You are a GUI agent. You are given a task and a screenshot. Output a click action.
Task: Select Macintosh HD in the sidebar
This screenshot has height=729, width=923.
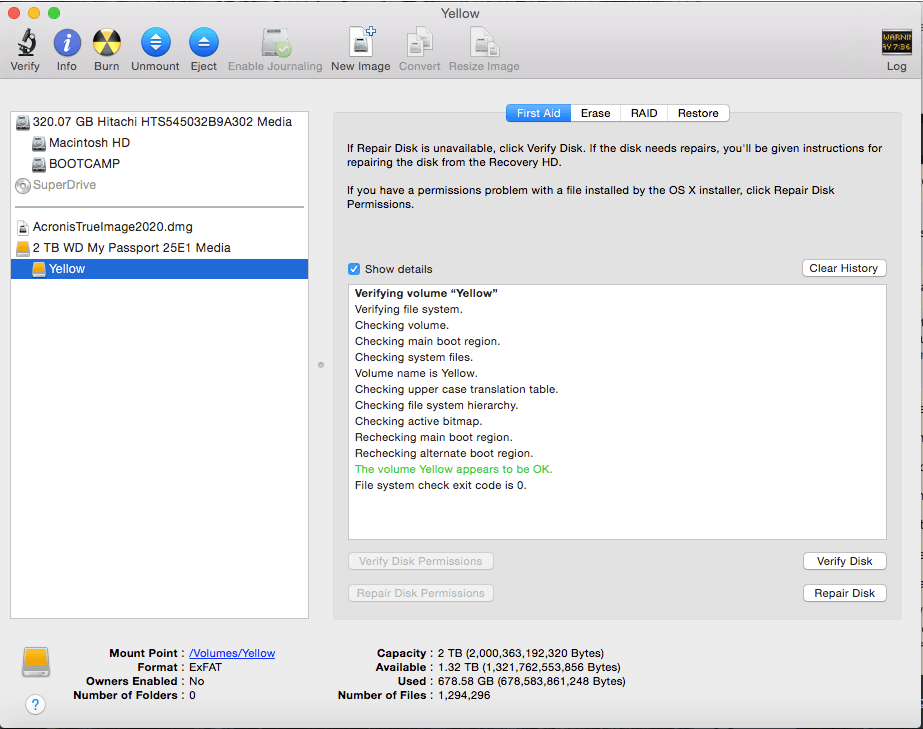point(91,142)
